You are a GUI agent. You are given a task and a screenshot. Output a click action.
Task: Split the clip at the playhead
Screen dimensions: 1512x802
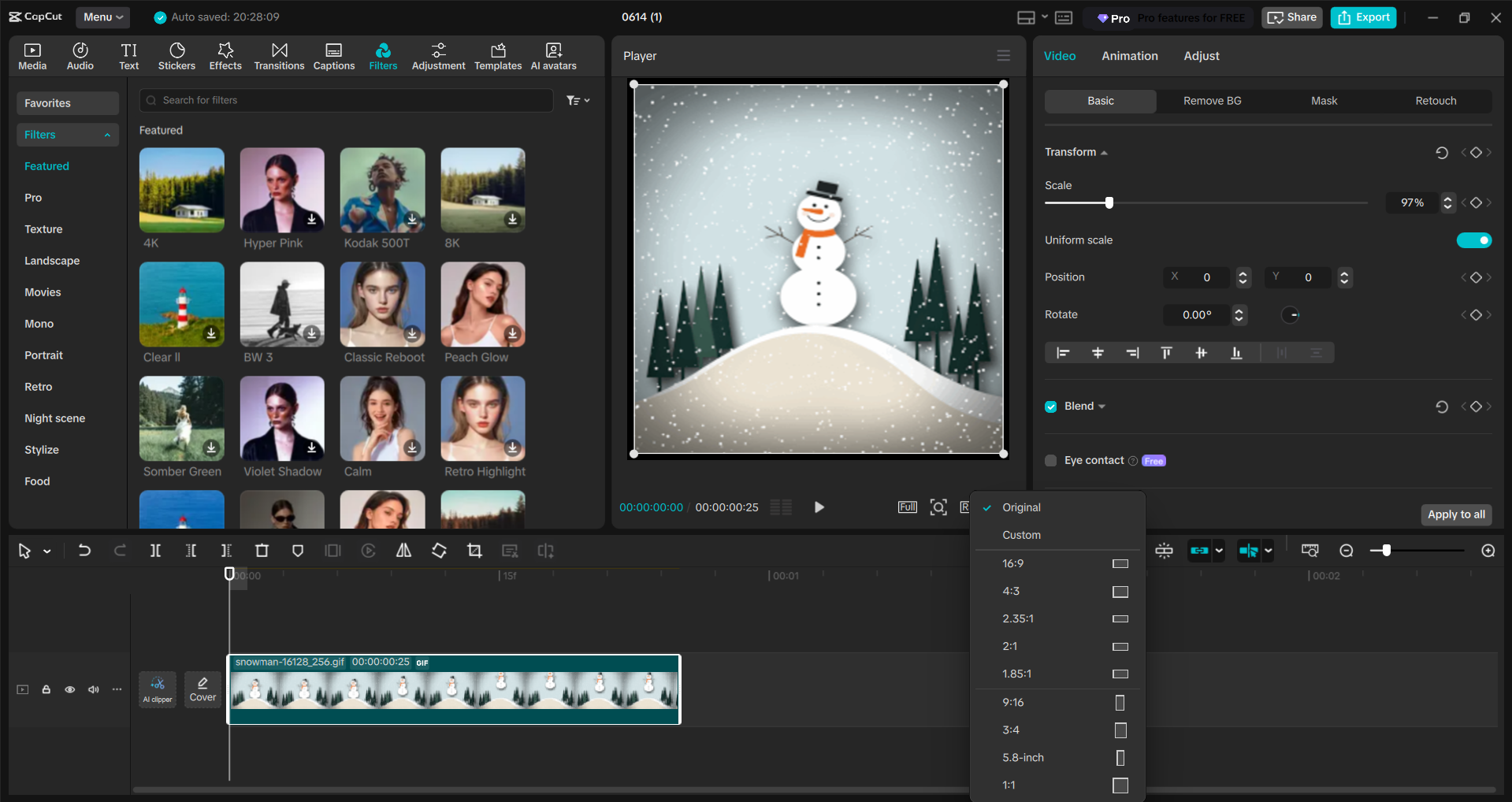[x=155, y=551]
